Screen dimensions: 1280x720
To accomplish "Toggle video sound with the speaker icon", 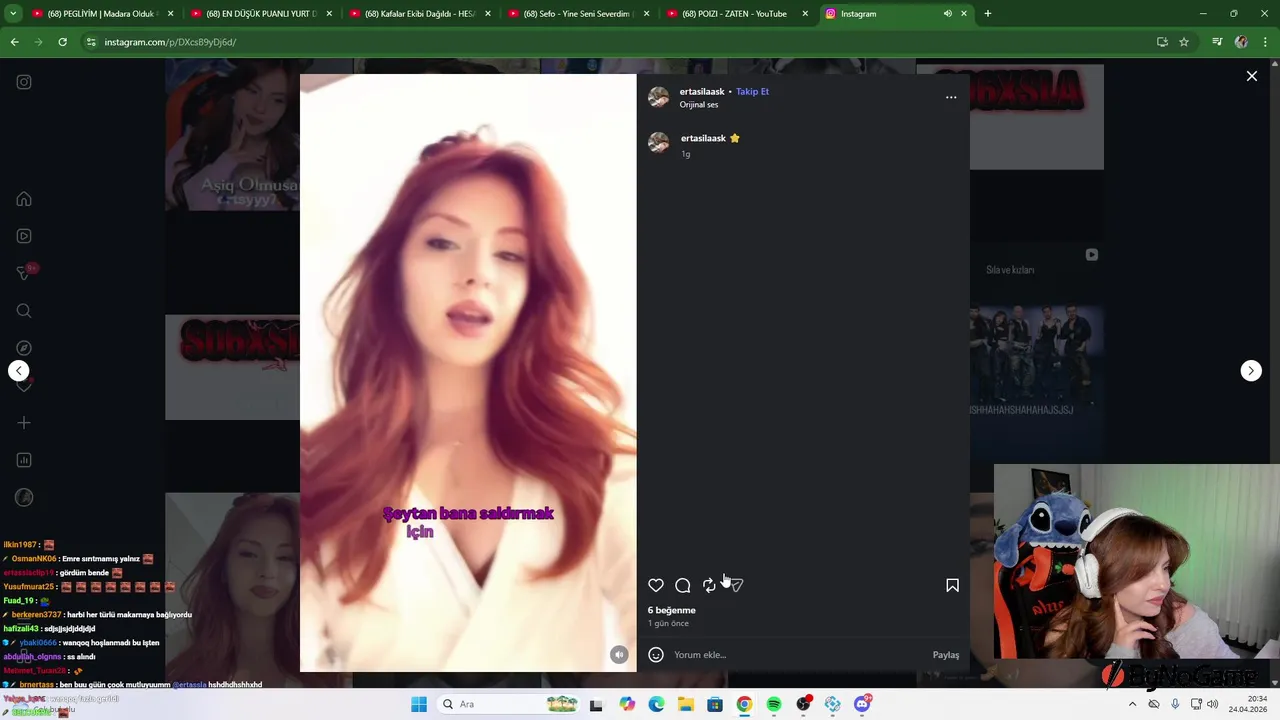I will [x=619, y=655].
